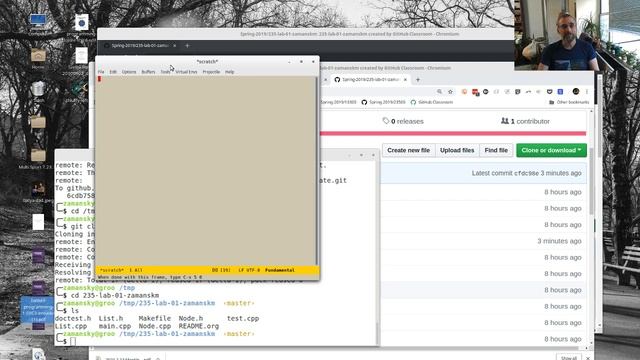The height and width of the screenshot is (360, 640).
Task: Open the Chromium three-dot menu
Action: click(x=587, y=92)
